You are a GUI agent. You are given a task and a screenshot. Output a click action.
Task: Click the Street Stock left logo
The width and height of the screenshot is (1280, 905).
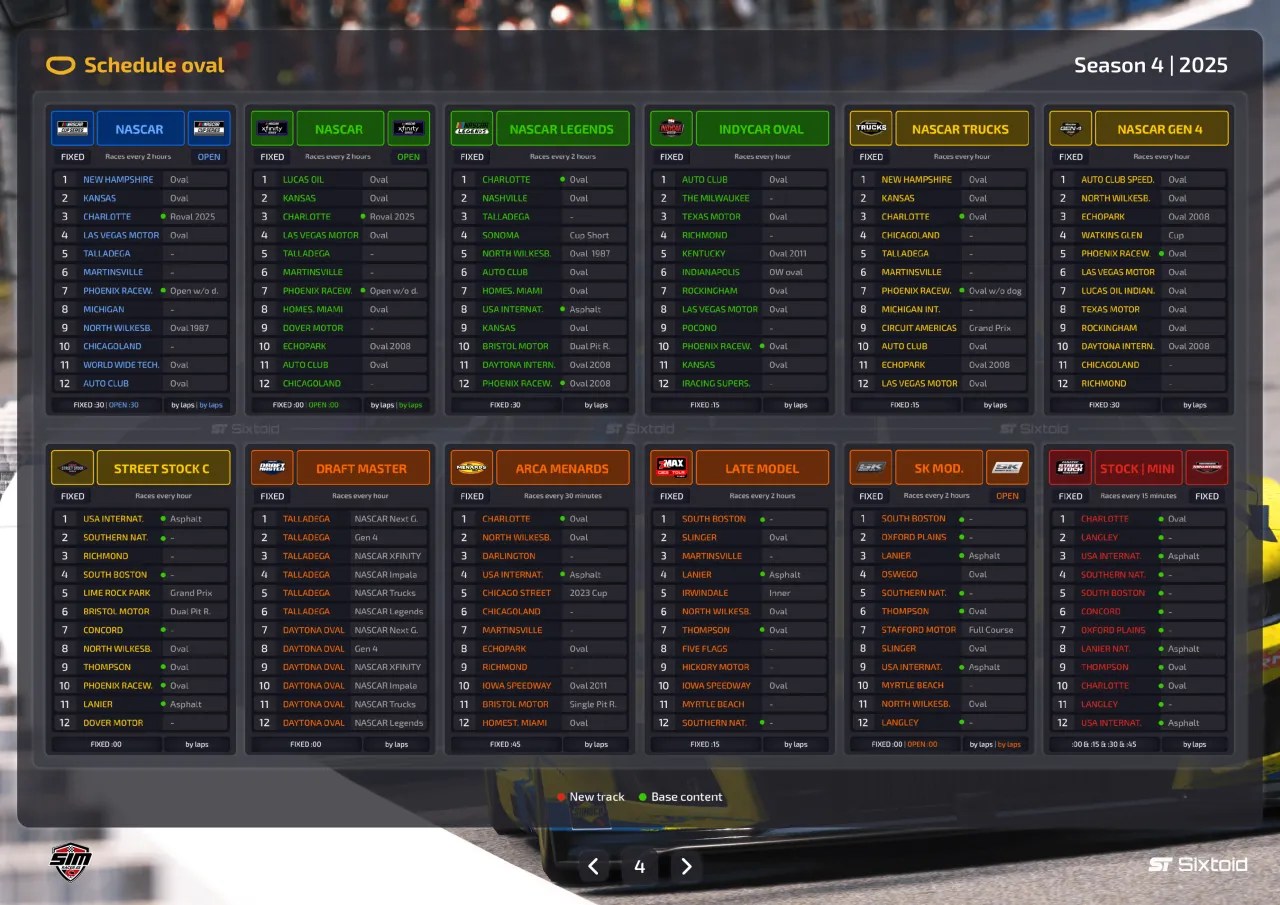1070,468
